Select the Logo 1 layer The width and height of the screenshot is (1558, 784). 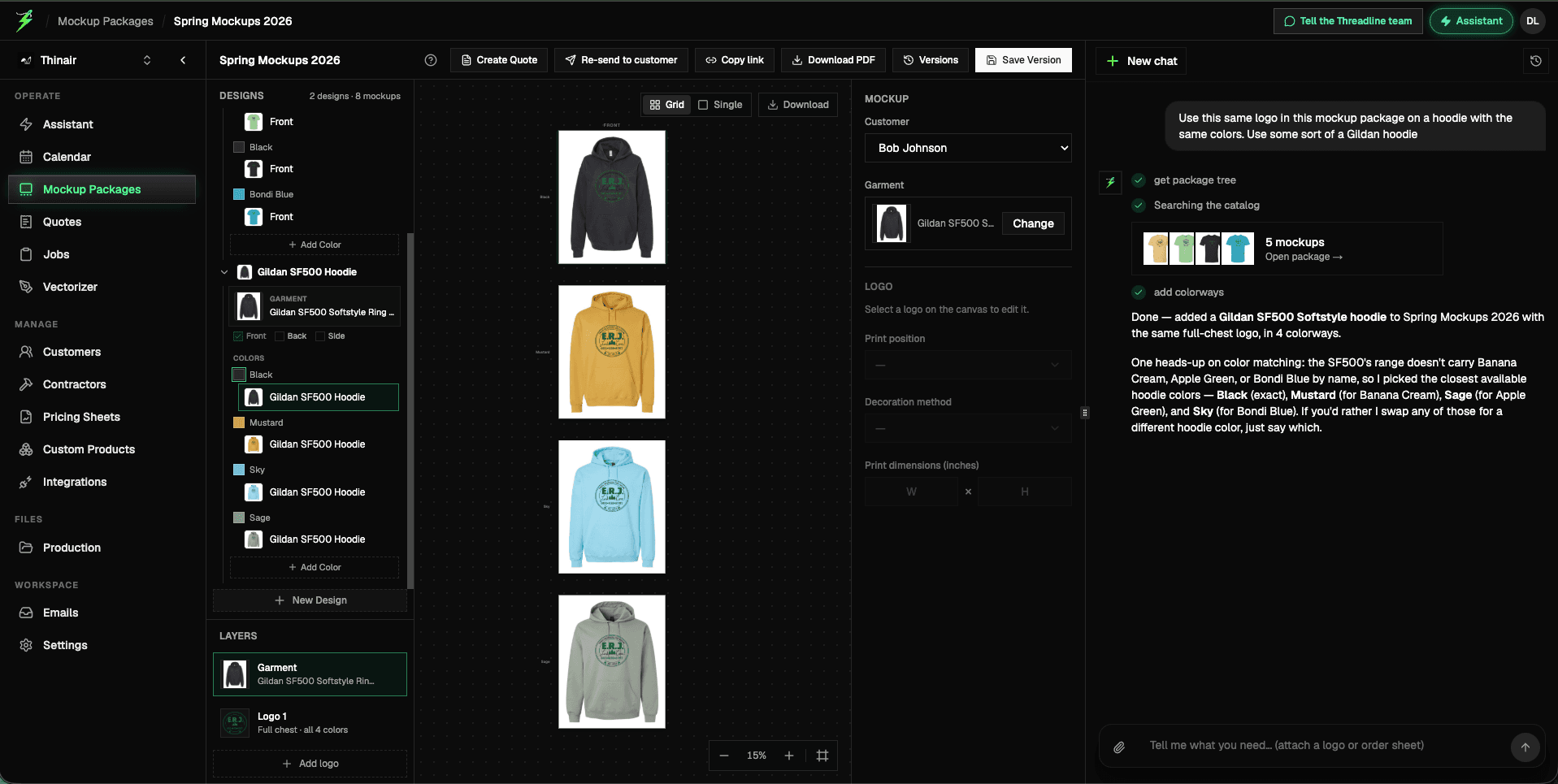(x=310, y=723)
